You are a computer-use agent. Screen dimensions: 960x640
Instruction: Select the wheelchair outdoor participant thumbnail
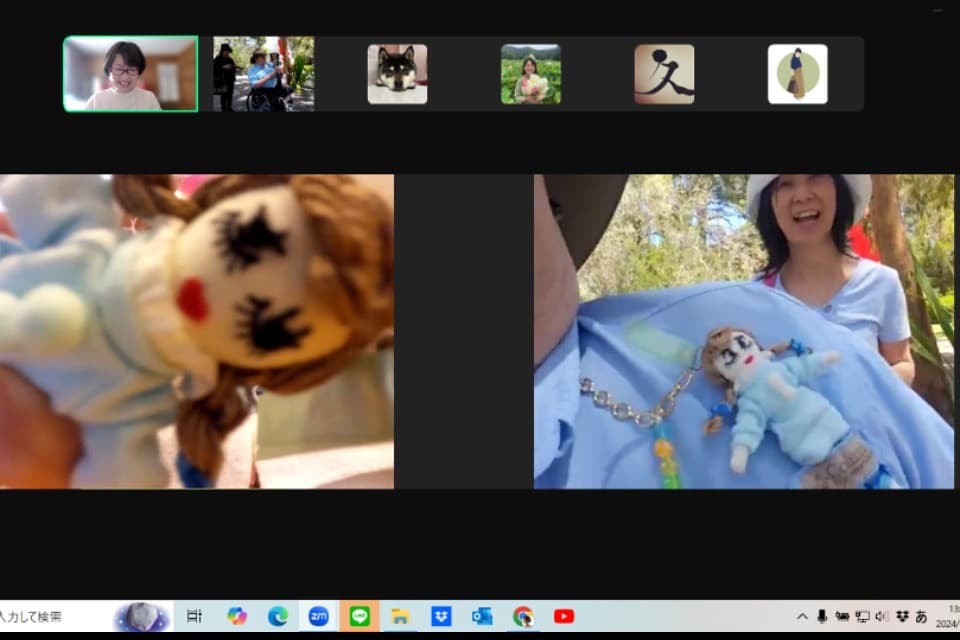click(x=263, y=74)
